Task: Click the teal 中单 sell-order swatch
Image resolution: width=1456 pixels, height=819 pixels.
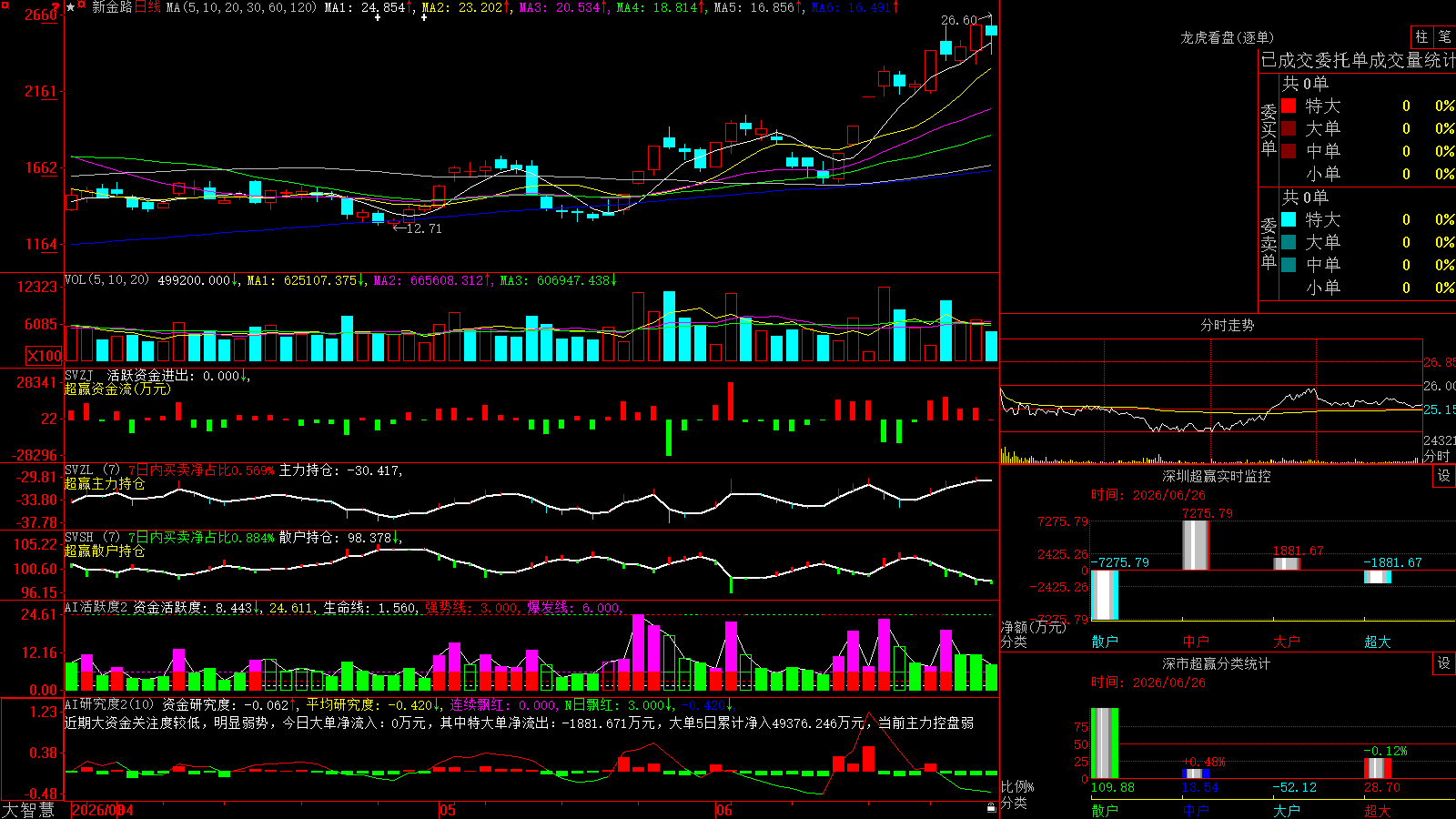Action: 1289,265
